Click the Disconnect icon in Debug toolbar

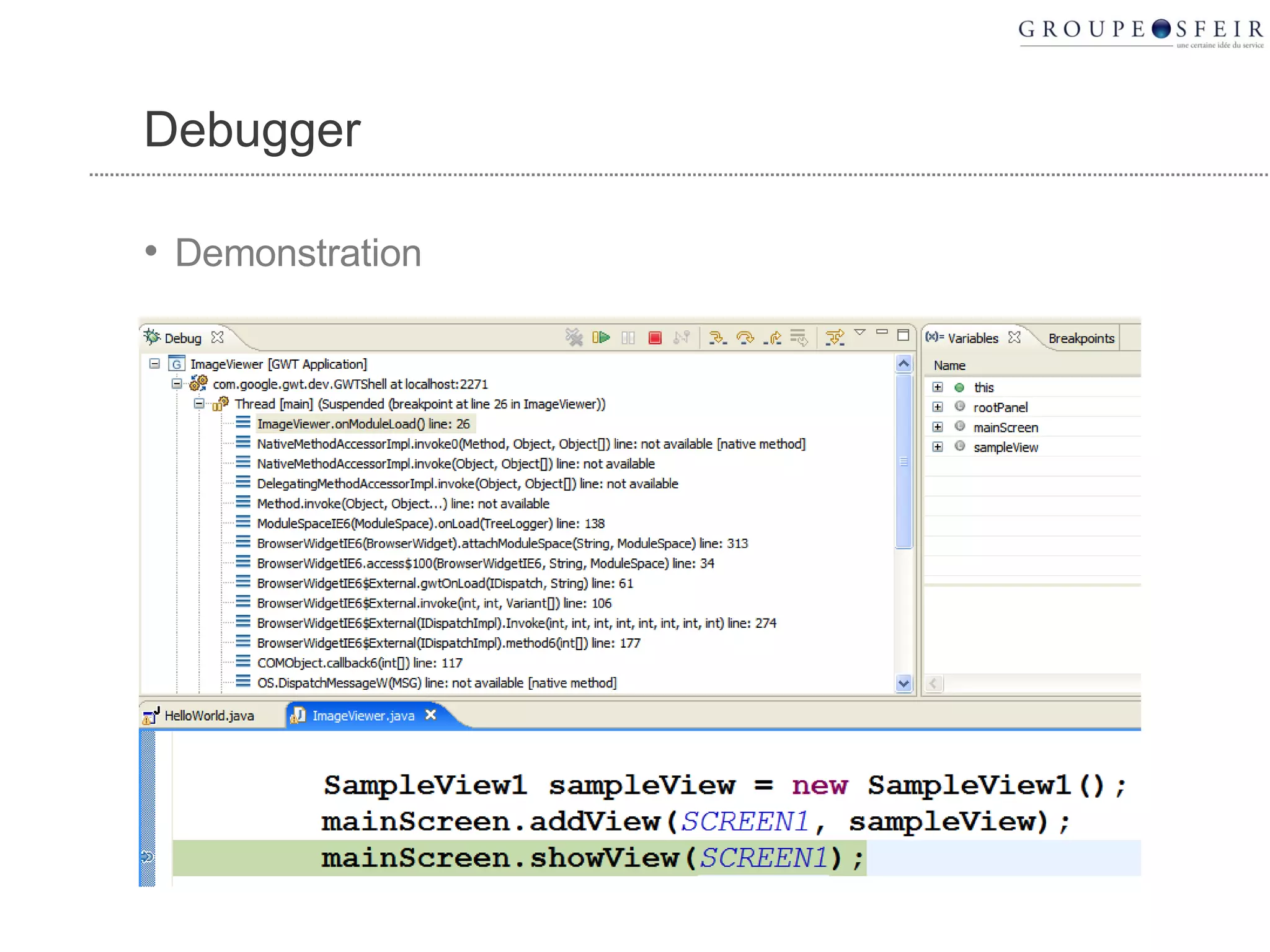pyautogui.click(x=682, y=338)
